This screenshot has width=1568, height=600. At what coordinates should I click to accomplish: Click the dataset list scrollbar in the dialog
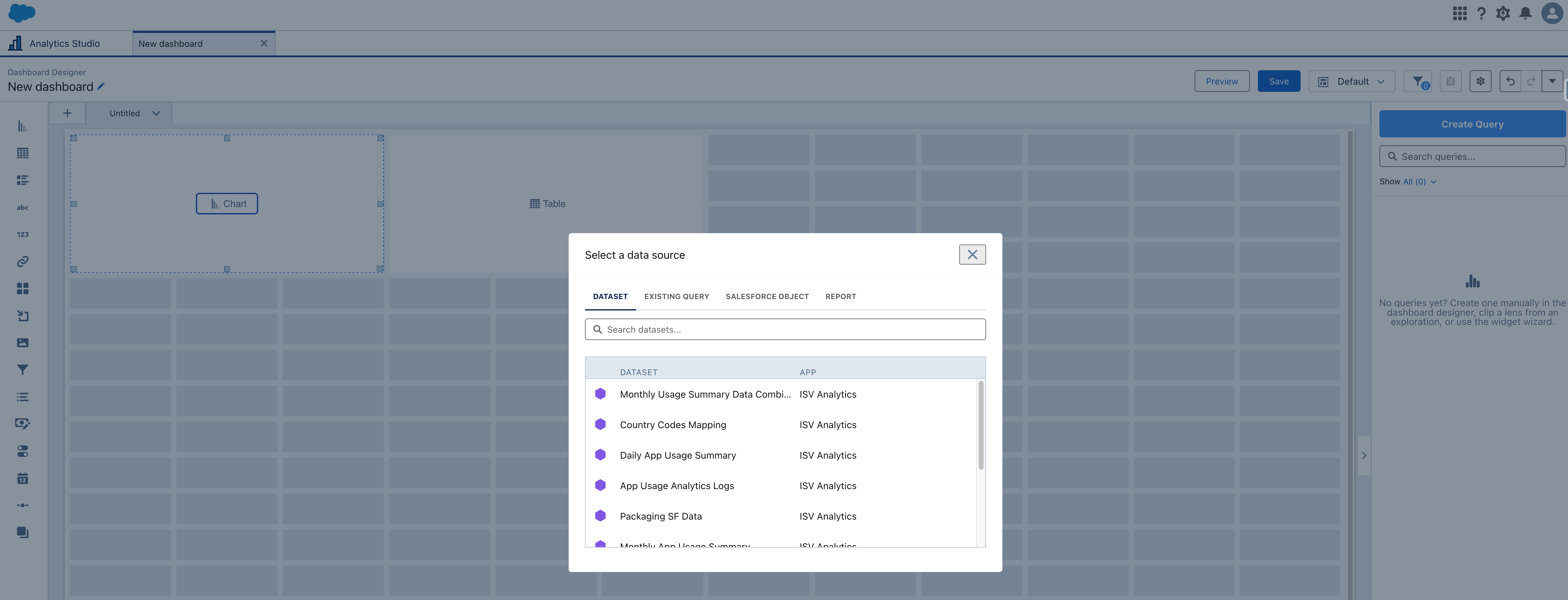point(981,425)
